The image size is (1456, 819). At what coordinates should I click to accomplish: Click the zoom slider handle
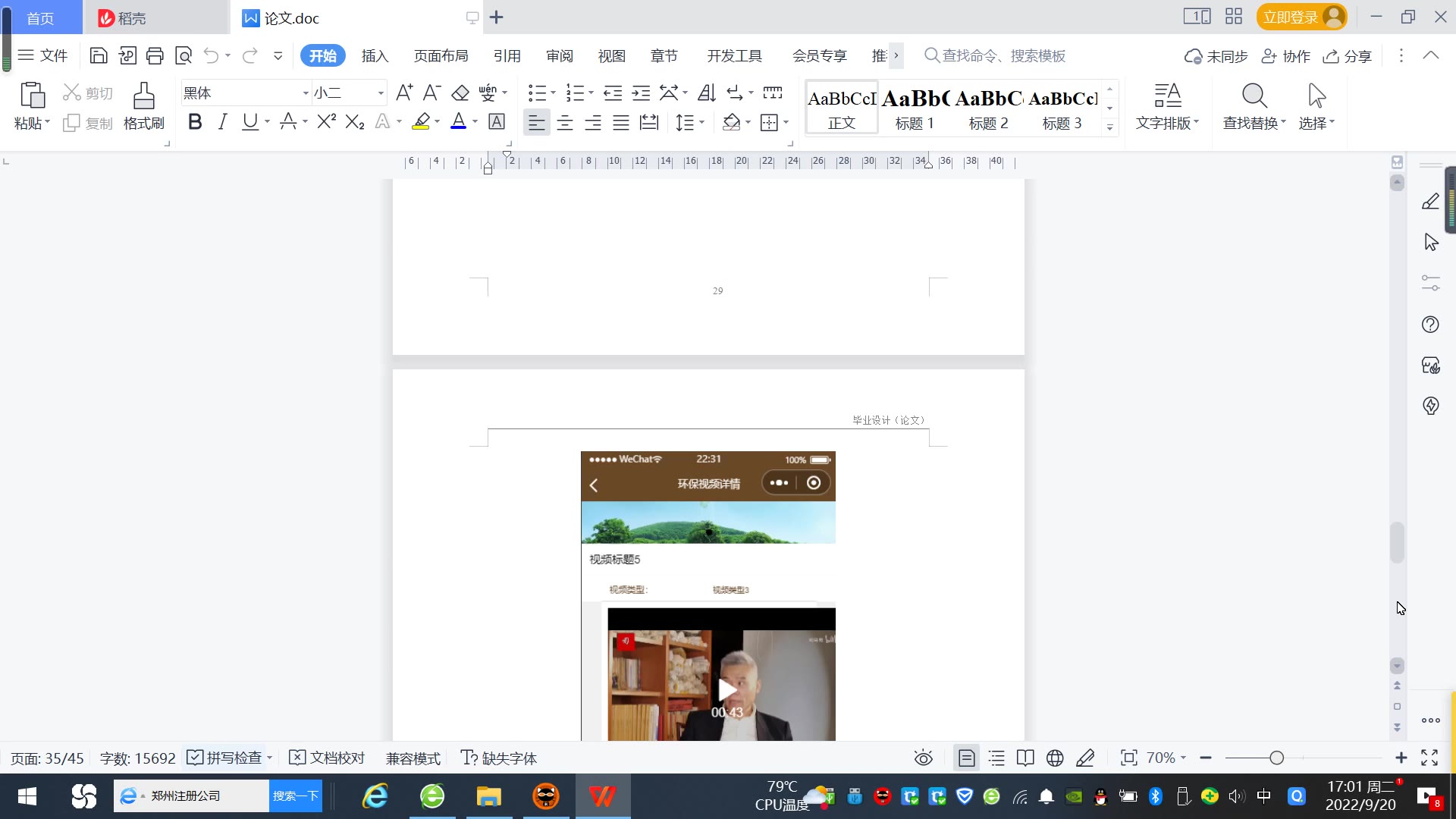(x=1276, y=758)
